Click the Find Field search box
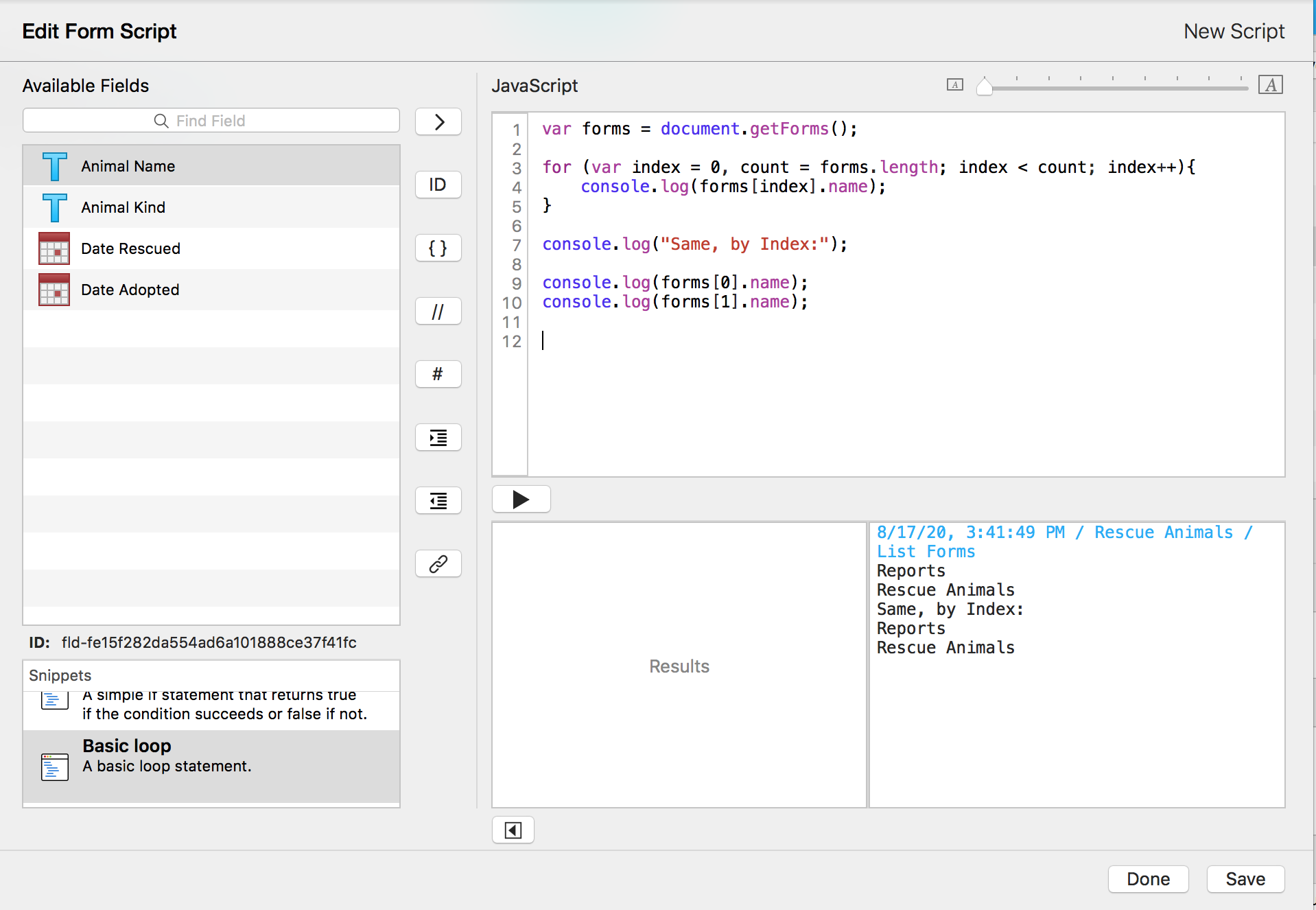1316x910 pixels. 211,121
